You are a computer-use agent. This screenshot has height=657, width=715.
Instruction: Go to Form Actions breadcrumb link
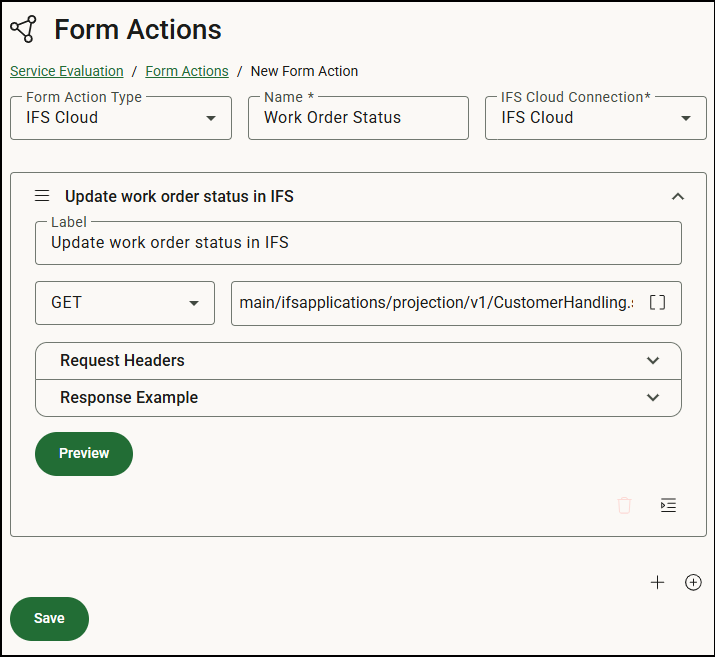pos(187,71)
